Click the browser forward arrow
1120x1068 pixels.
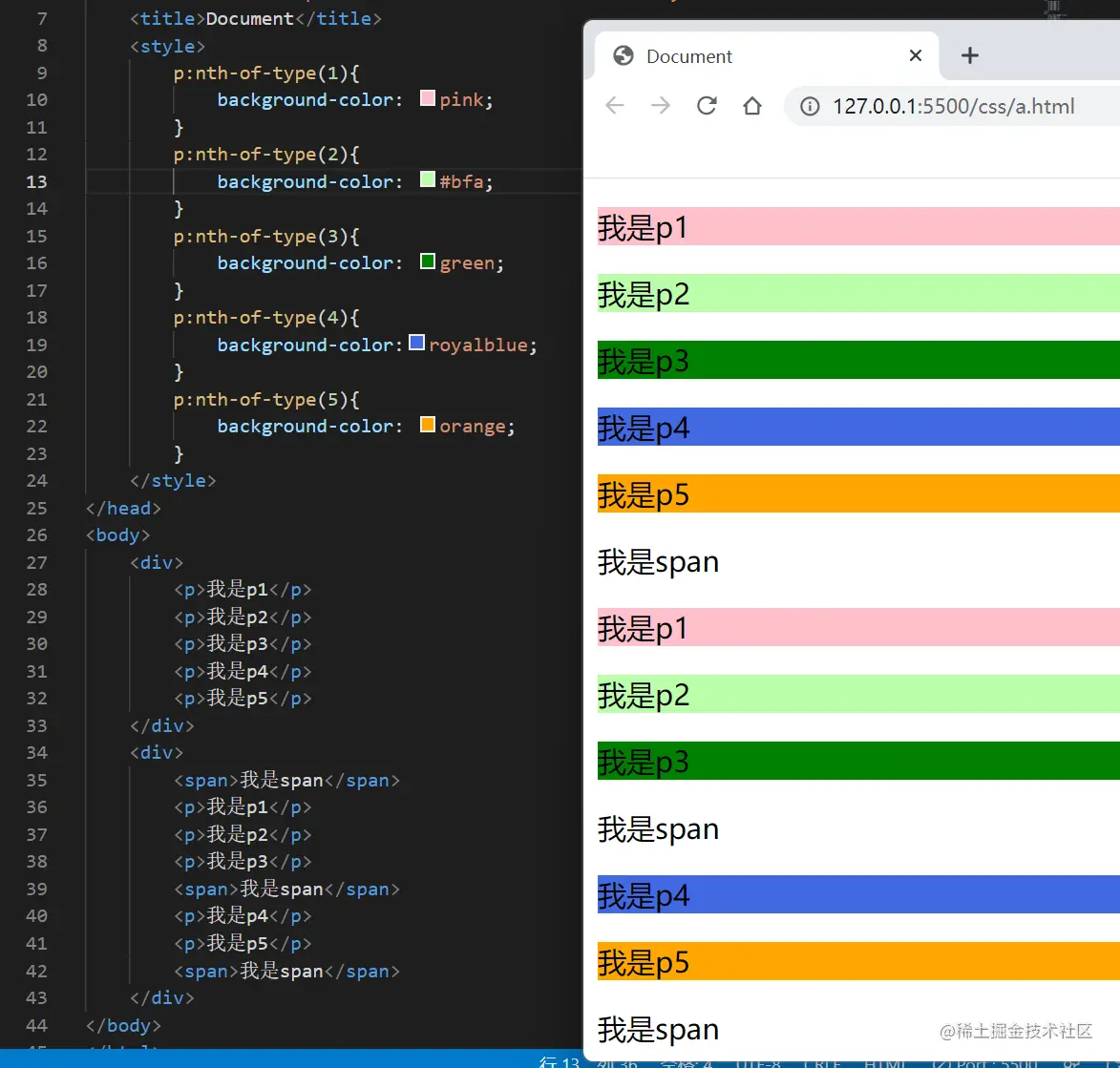661,106
